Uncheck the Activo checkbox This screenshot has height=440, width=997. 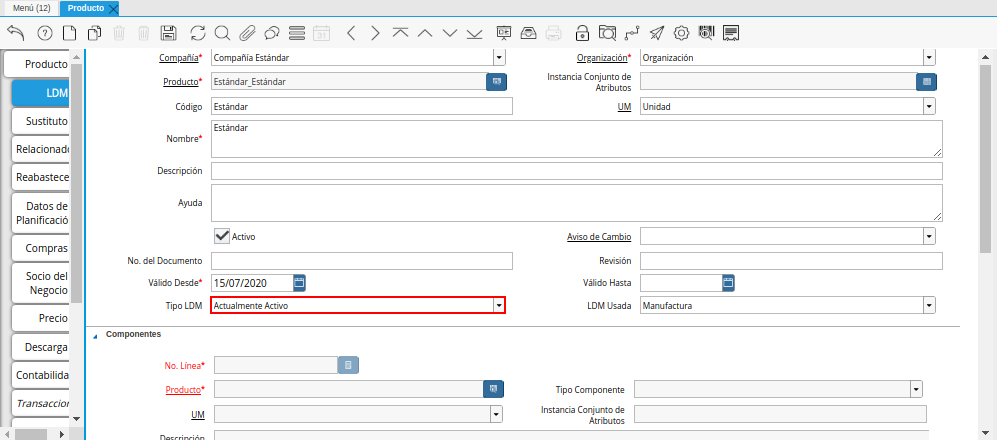pyautogui.click(x=222, y=236)
